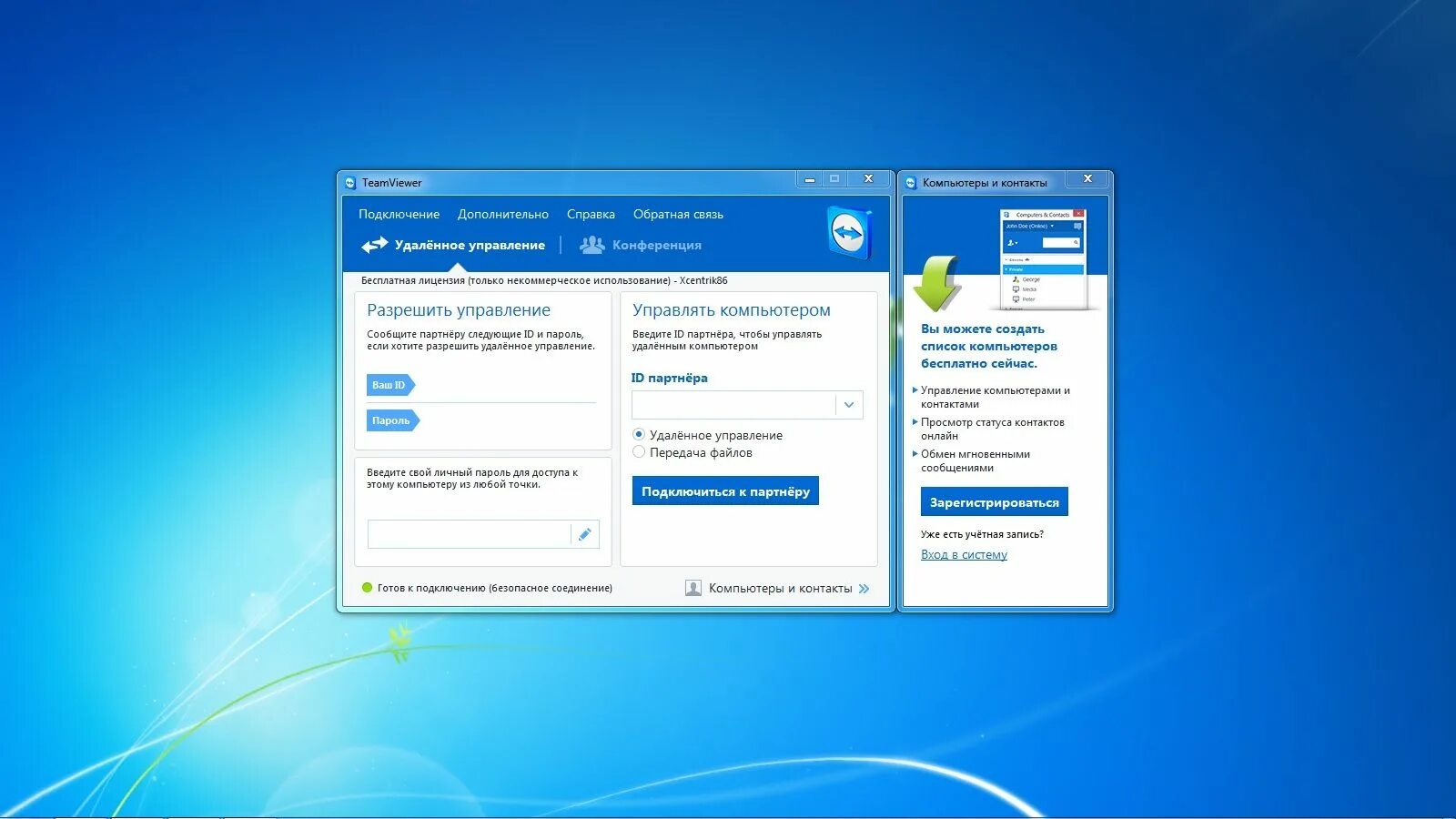
Task: Switch to the Конференция tab
Action: tap(641, 245)
